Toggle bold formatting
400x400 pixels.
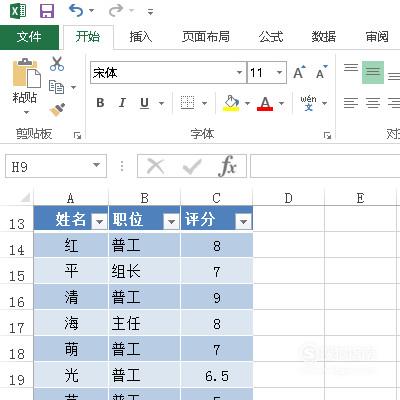coord(100,103)
